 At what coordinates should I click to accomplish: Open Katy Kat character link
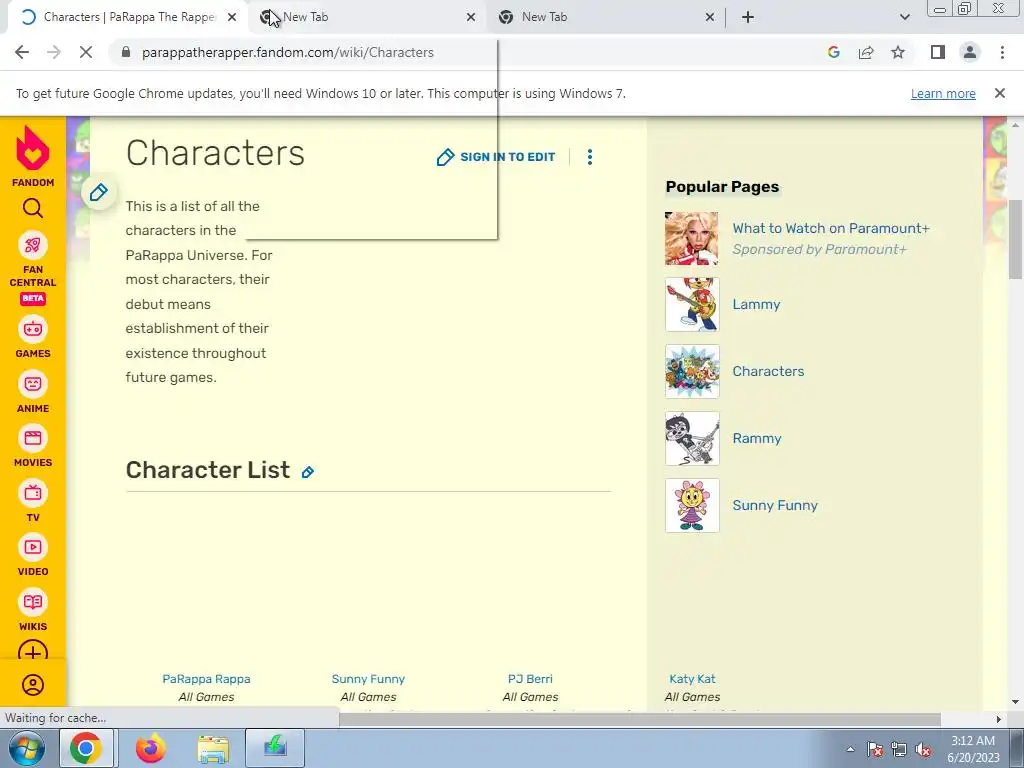tap(692, 679)
